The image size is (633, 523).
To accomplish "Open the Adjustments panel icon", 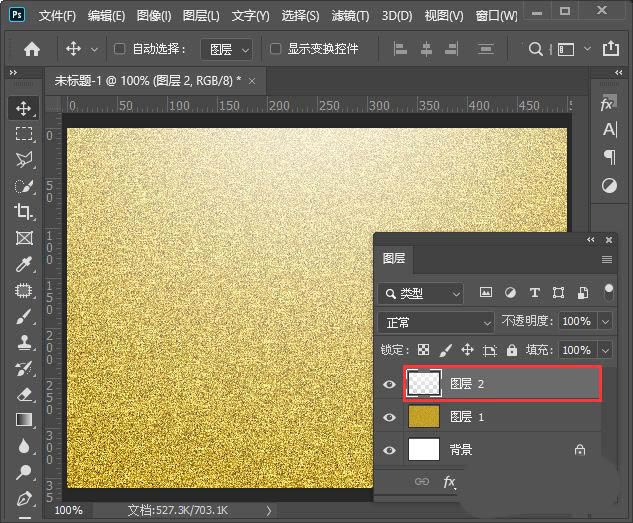I will pos(609,186).
